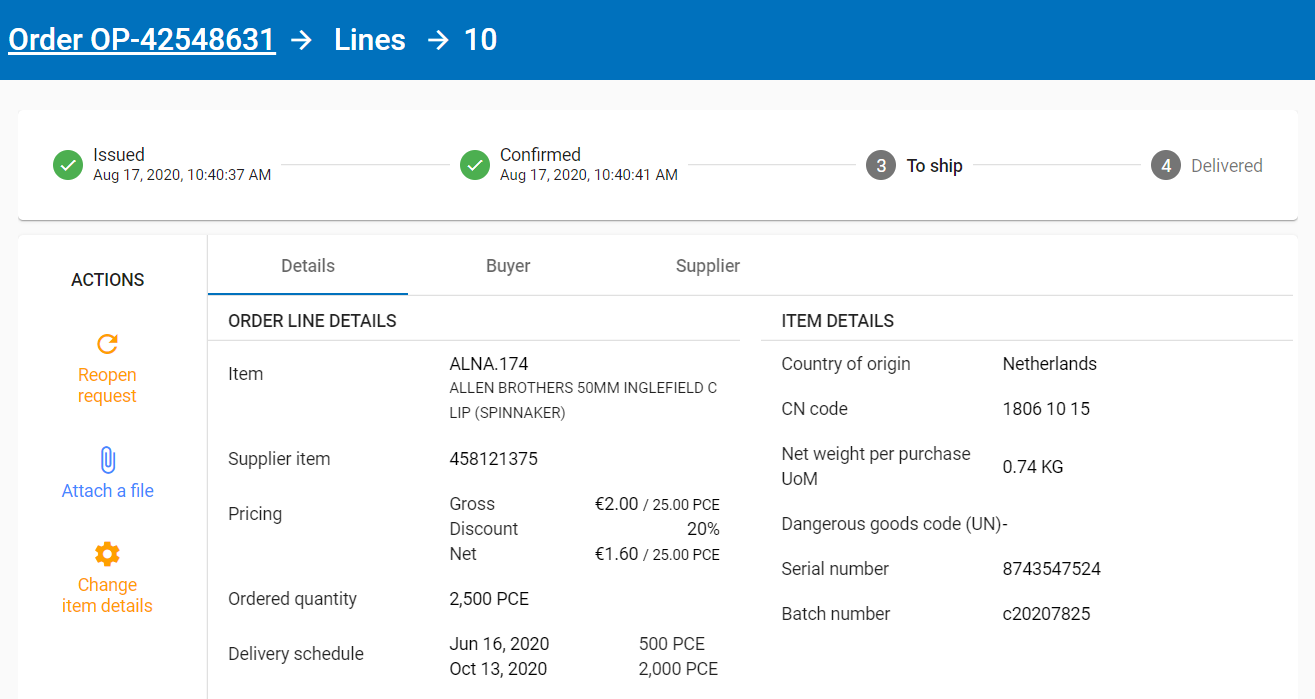This screenshot has height=699, width=1315.
Task: Click the To ship step label
Action: (935, 166)
